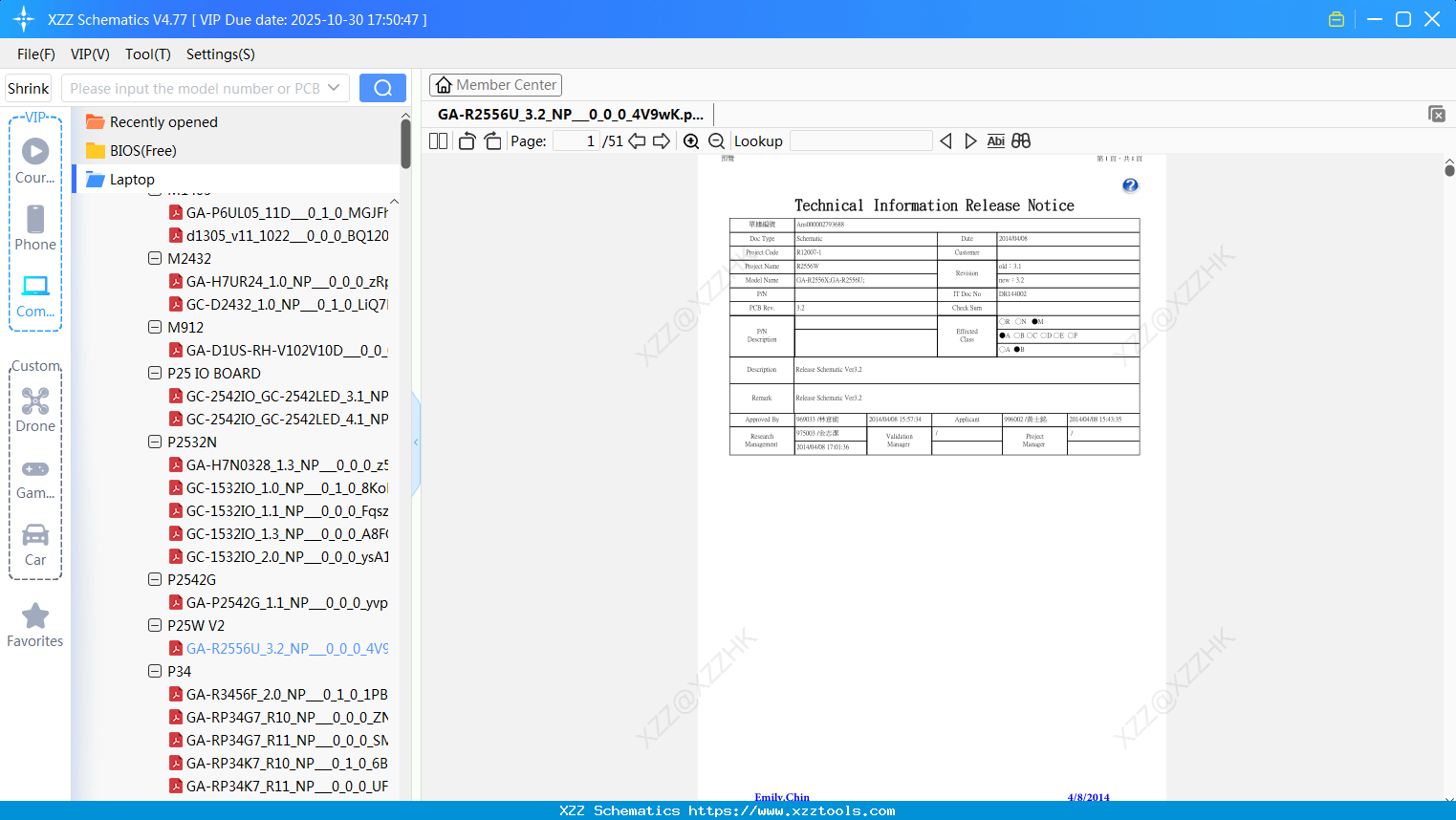Collapse the P2542G folder
This screenshot has height=820, width=1456.
(155, 579)
